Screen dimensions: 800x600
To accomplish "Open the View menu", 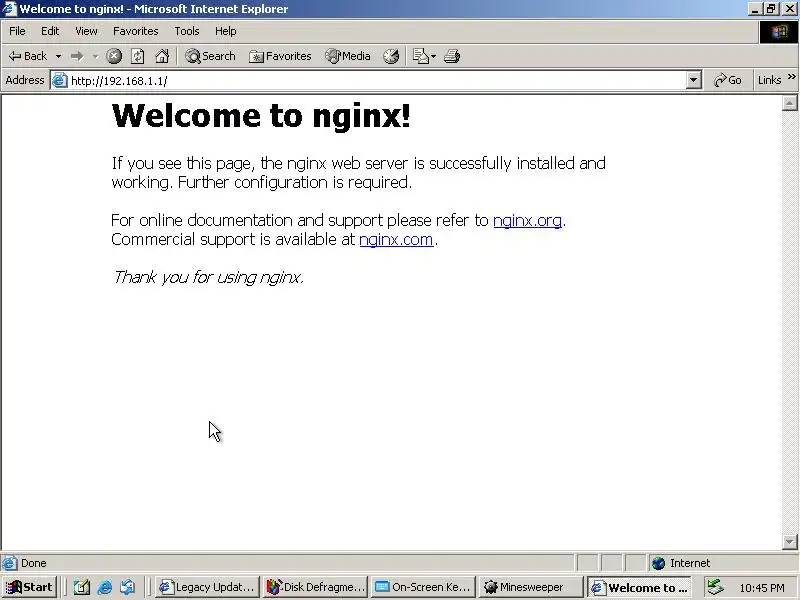I will point(86,31).
